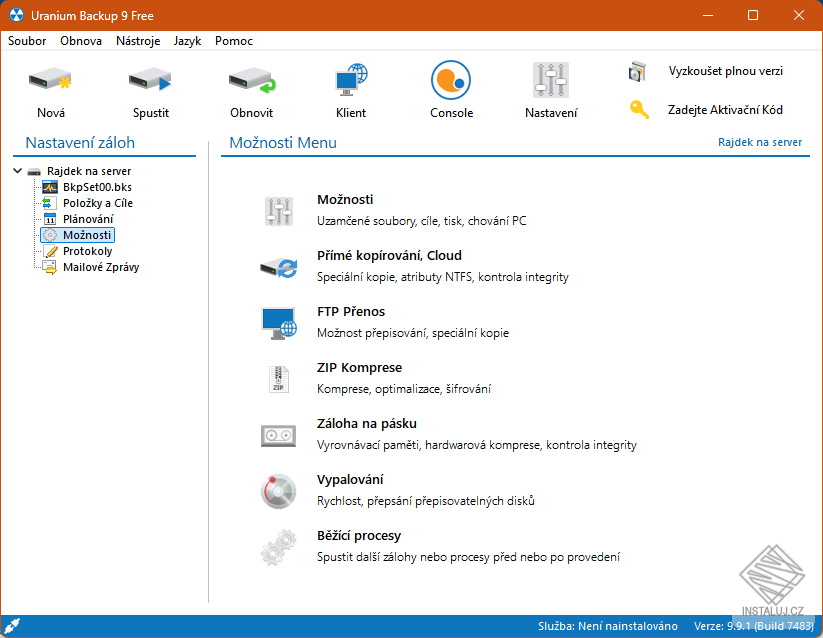Click 'Služba: Není nainstalováno' status text

(607, 626)
